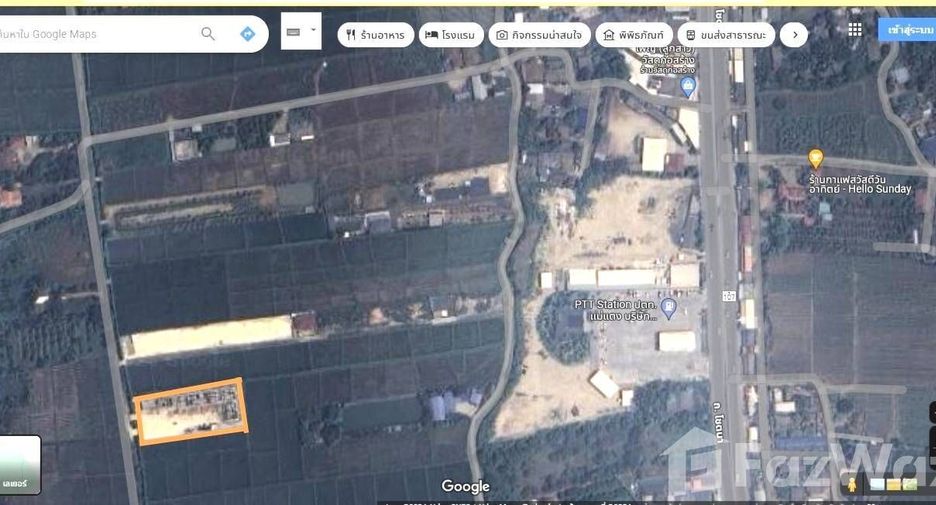Click the Google Maps search input field
This screenshot has height=505, width=936.
coord(96,34)
